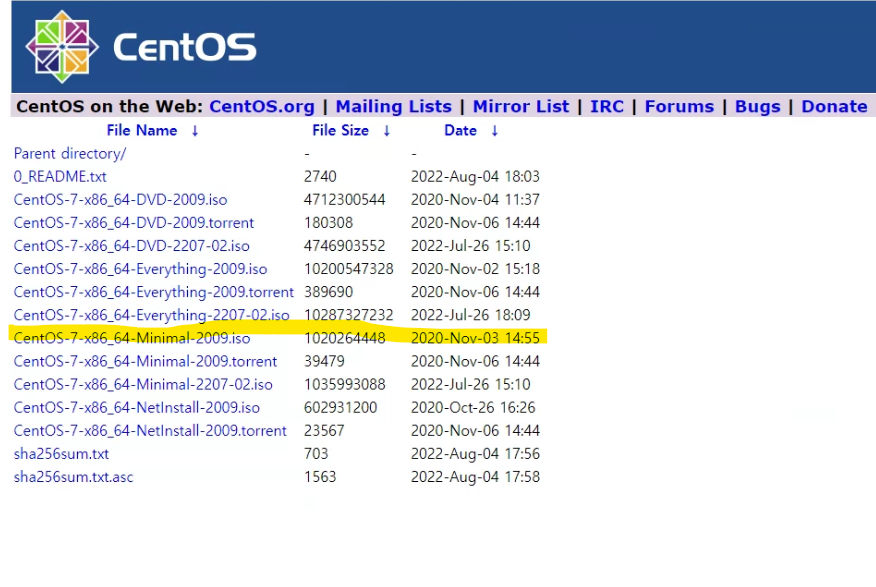
Task: Select date 2020-Nov-03 14:55
Action: pyautogui.click(x=475, y=338)
